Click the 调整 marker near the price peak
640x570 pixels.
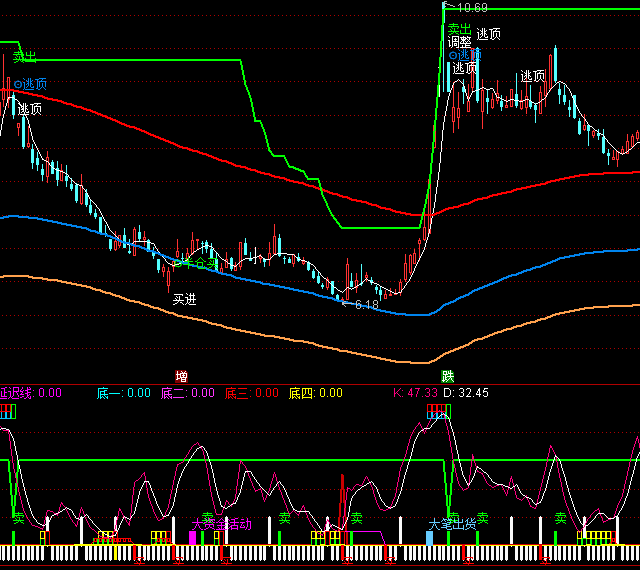(460, 43)
